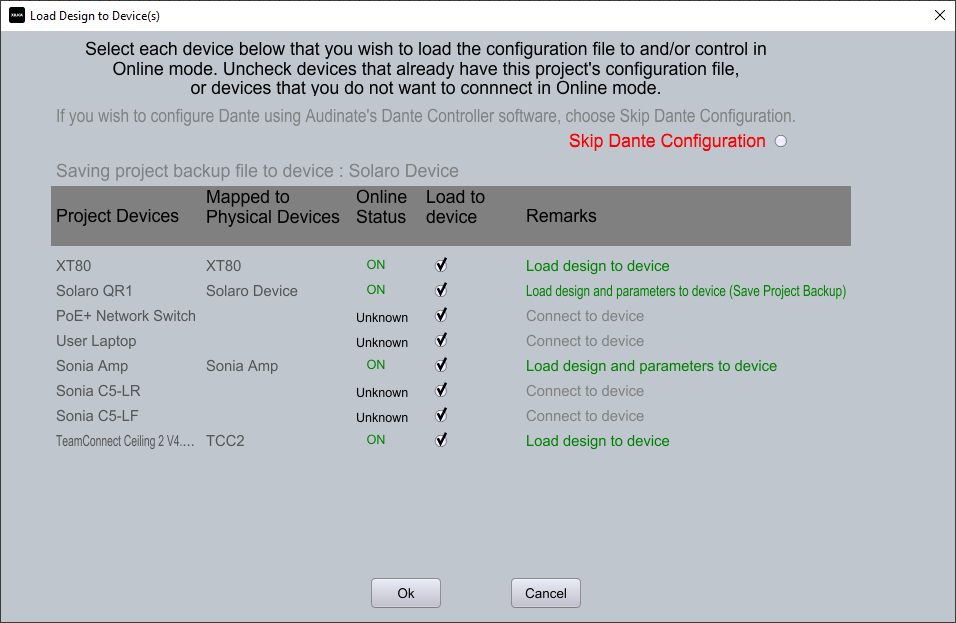Enable the Skip Dante Configuration radio button
The width and height of the screenshot is (956, 623).
coord(780,141)
